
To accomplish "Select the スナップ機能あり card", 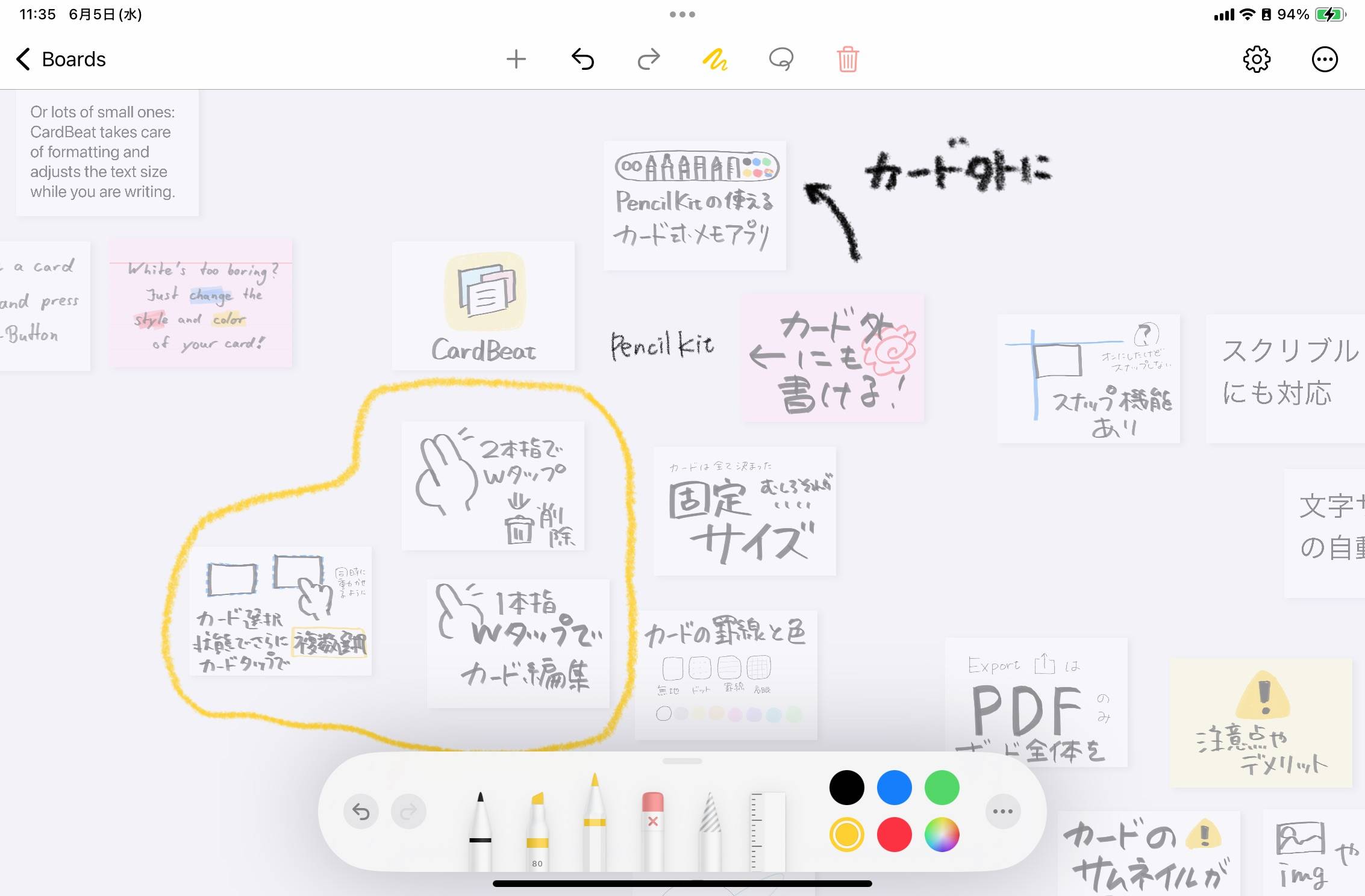I will click(1089, 379).
